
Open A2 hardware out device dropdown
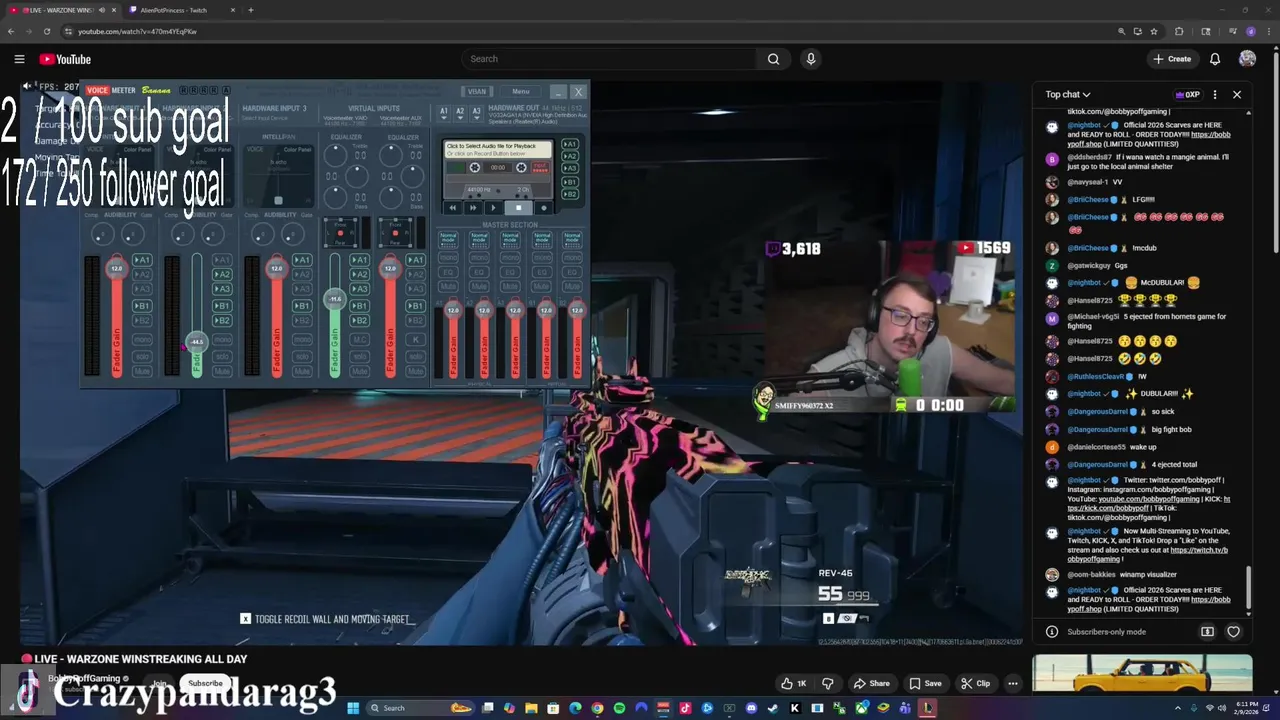(x=460, y=112)
